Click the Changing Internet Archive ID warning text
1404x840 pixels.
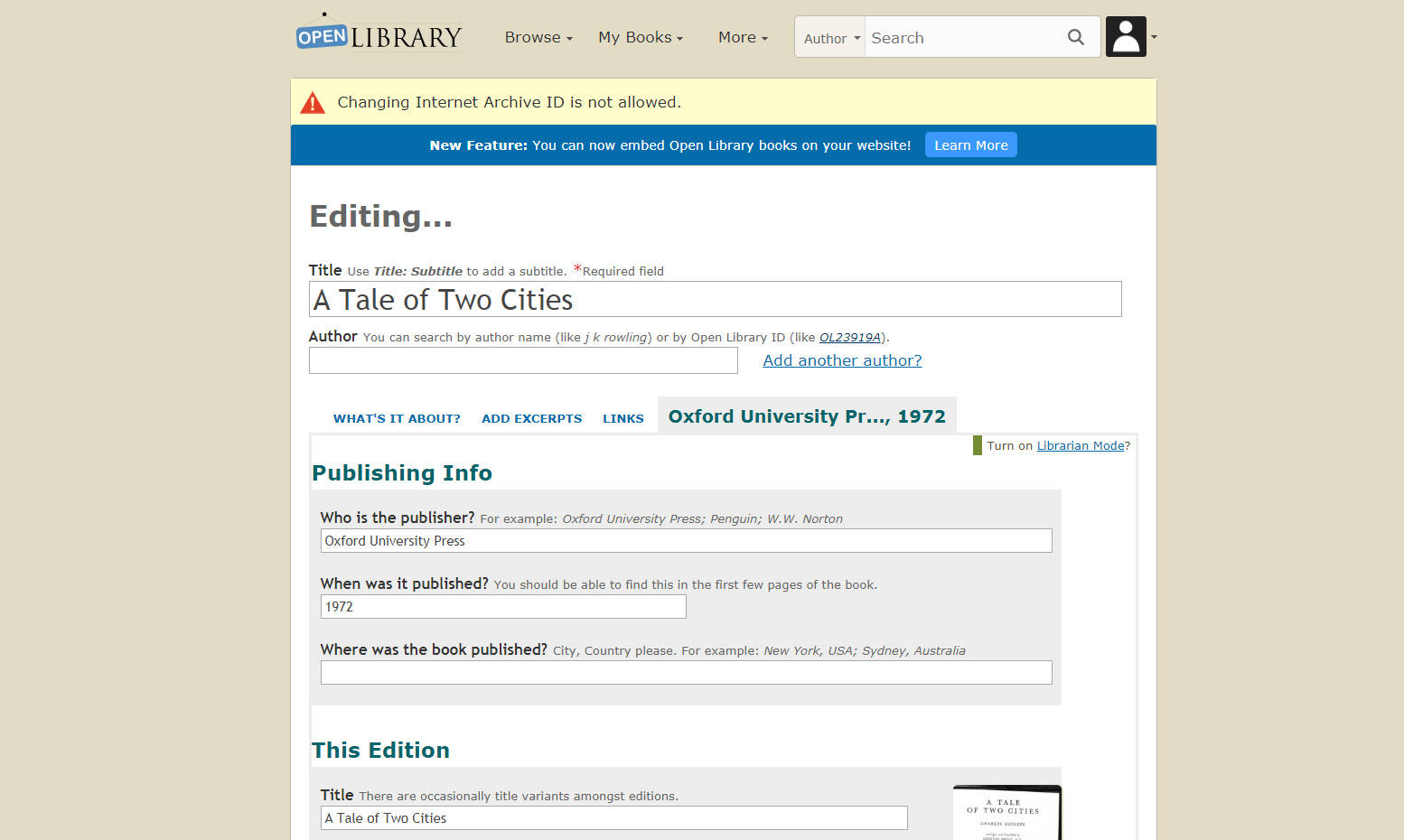coord(510,102)
